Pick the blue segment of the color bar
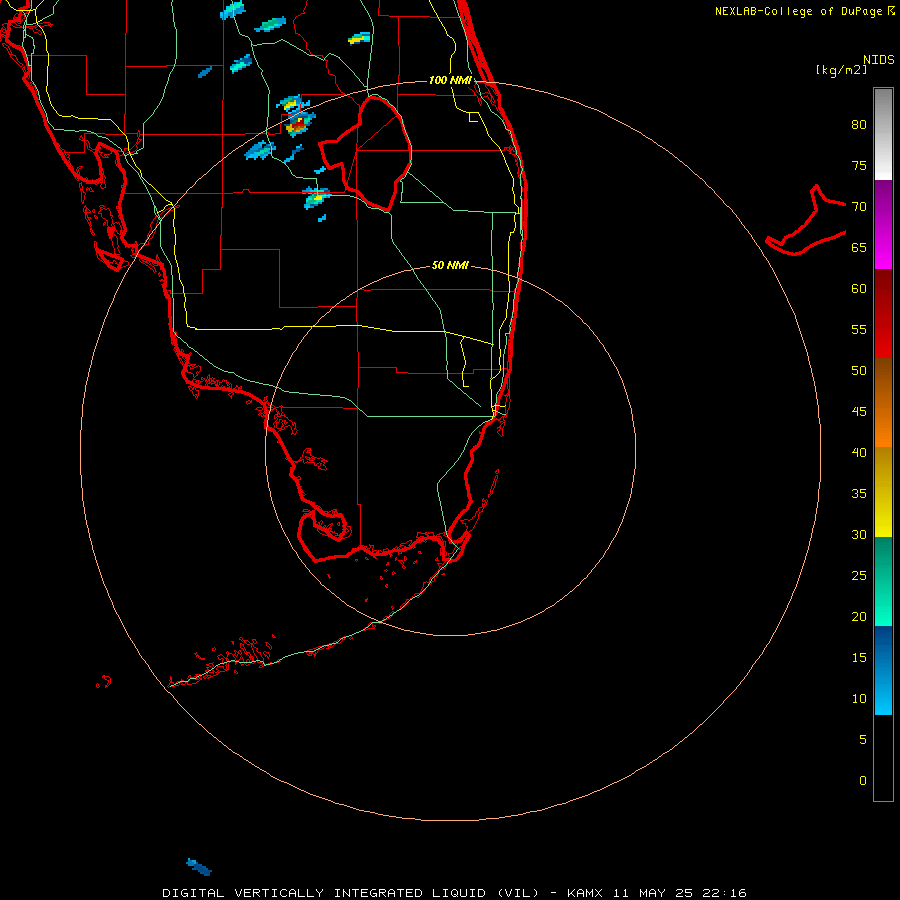 [883, 670]
